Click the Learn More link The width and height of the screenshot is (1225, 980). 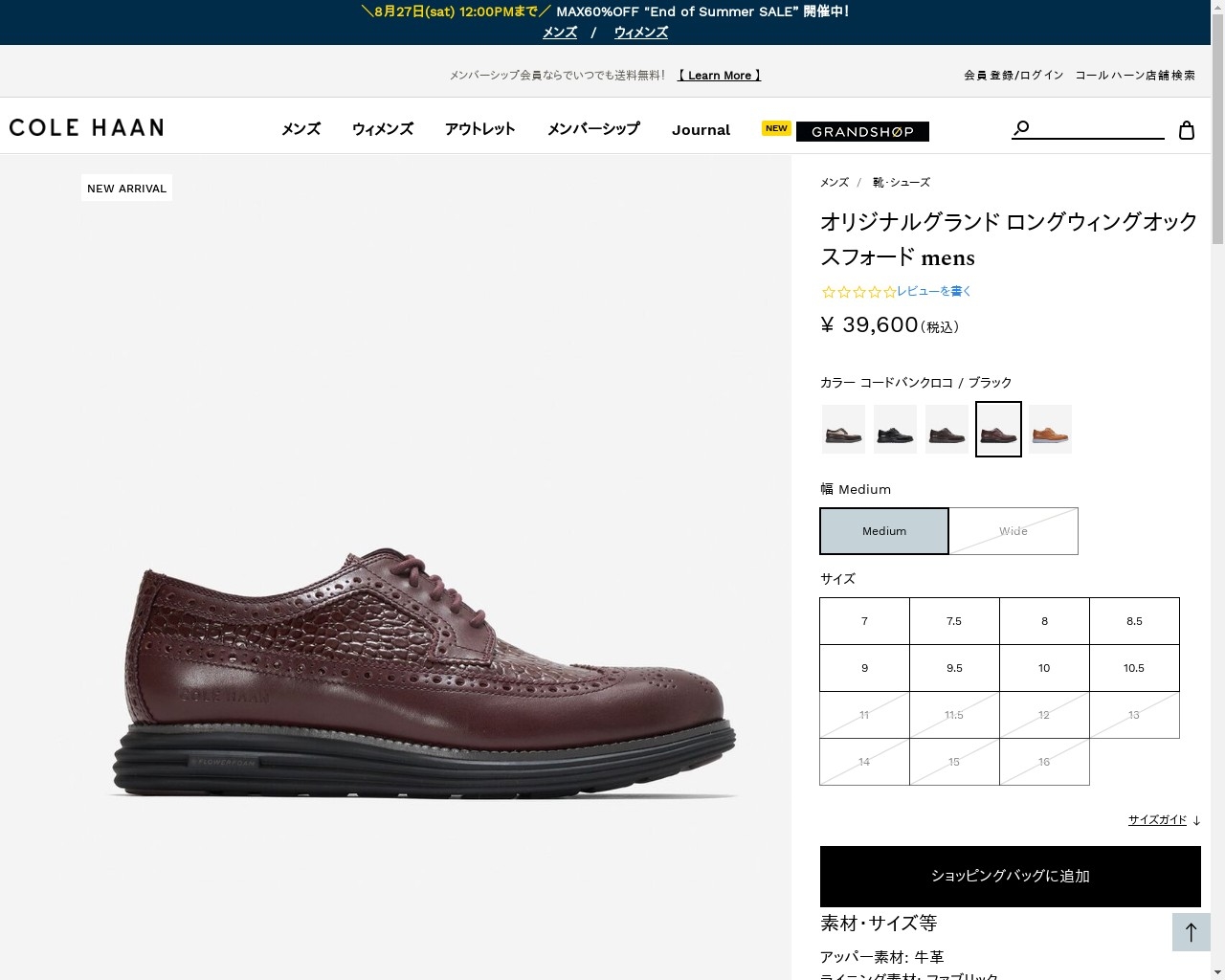[x=719, y=75]
